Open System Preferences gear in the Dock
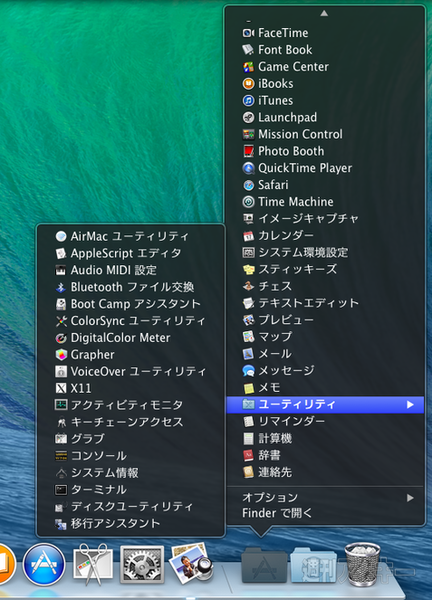This screenshot has height=600, width=432. (x=142, y=565)
